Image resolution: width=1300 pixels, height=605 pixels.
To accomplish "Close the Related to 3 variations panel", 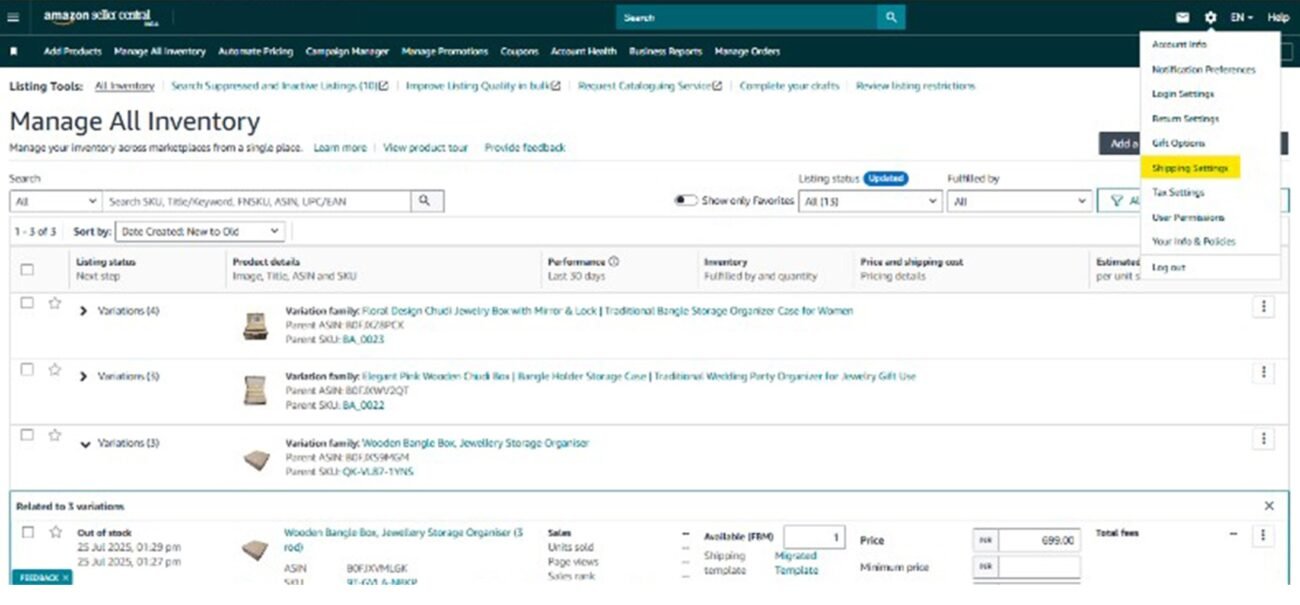I will point(1269,506).
